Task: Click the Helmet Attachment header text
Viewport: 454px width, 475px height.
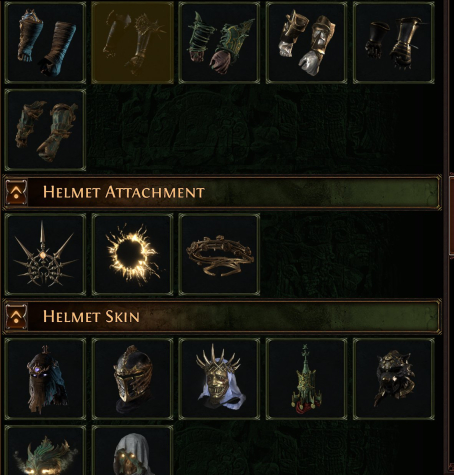Action: [124, 192]
